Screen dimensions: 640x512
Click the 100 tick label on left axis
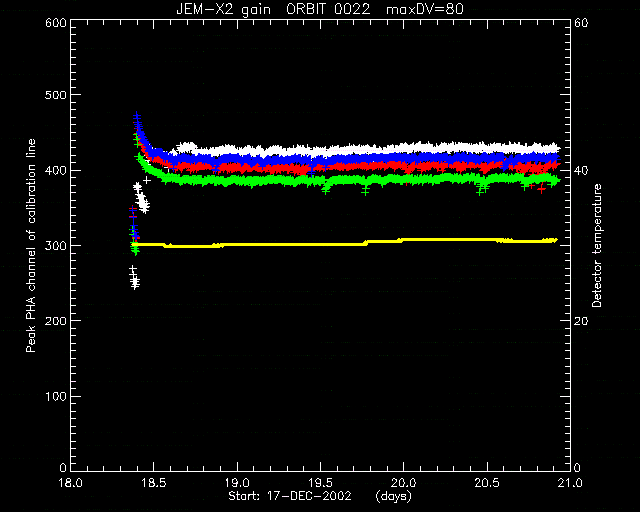click(x=56, y=396)
